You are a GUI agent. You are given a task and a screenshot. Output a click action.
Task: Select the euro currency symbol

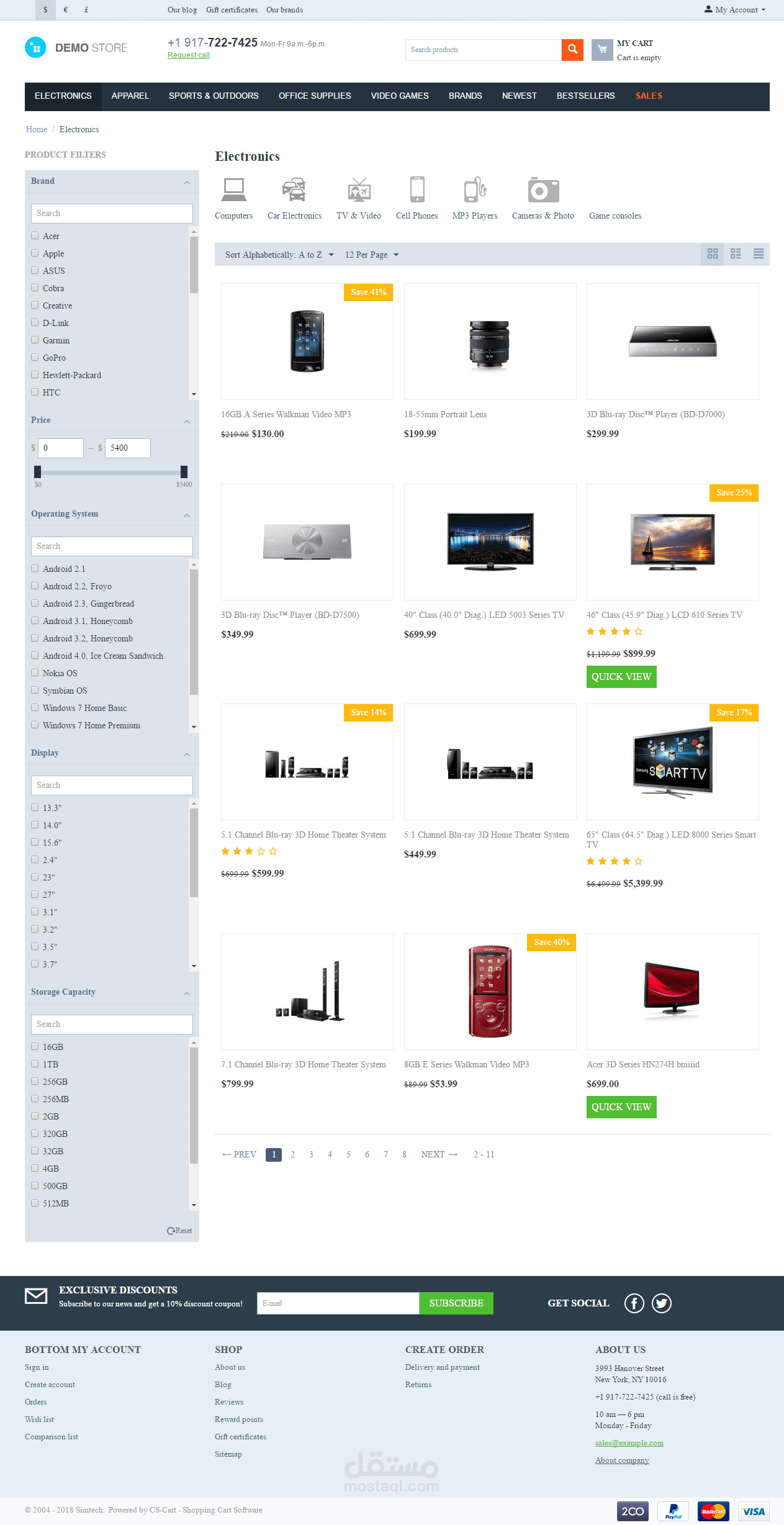pyautogui.click(x=66, y=10)
